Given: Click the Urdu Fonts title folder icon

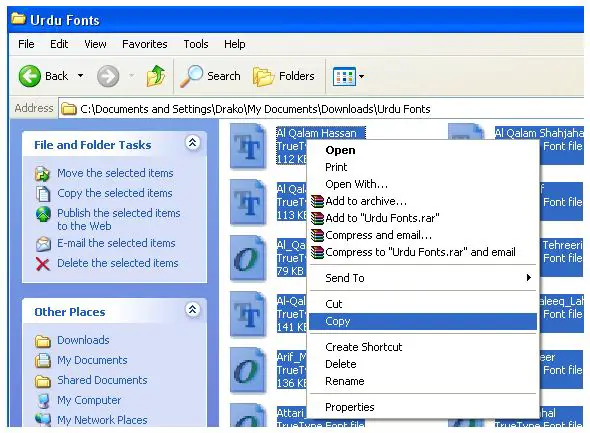Looking at the screenshot, I should [x=18, y=18].
